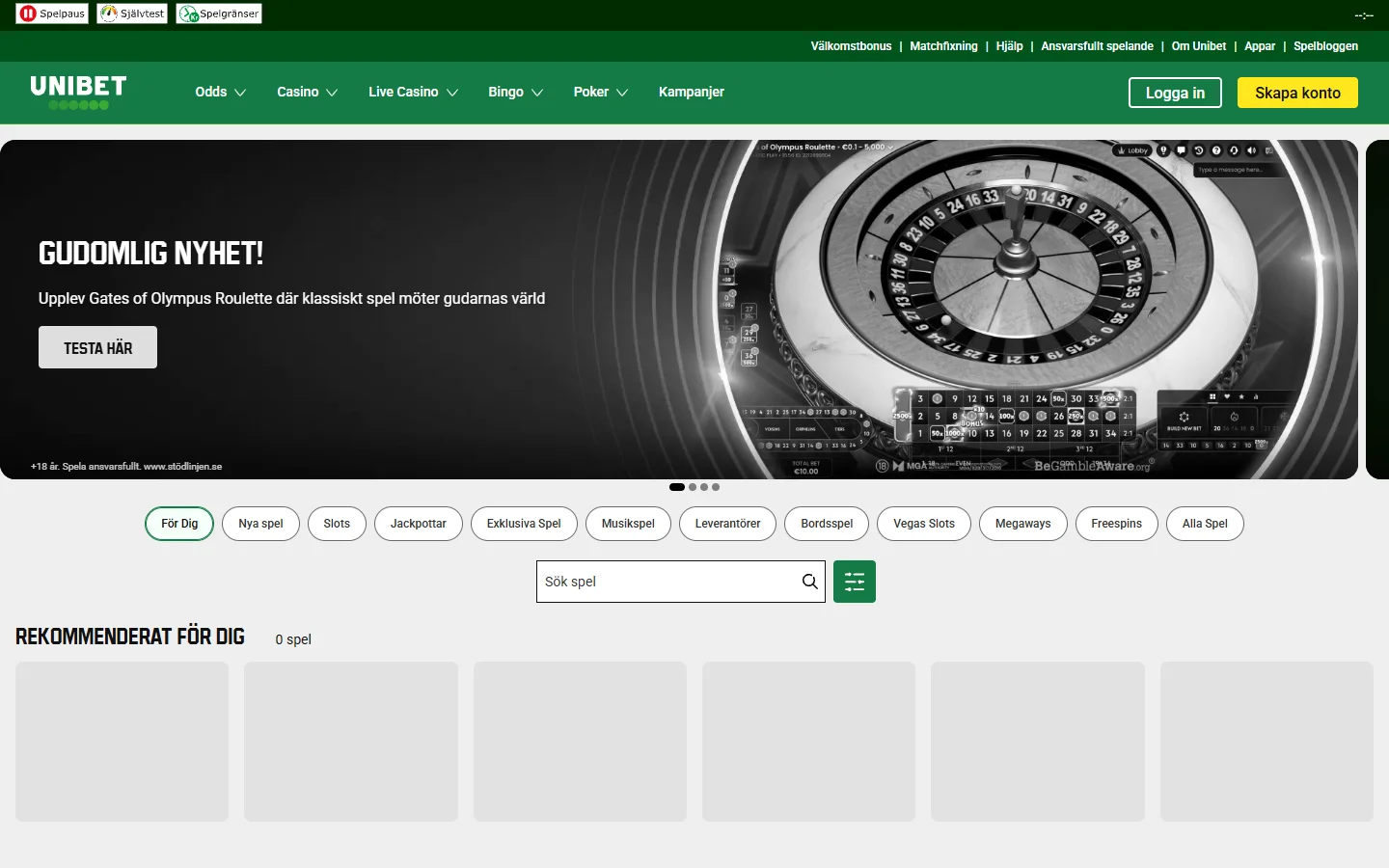Open the Välkomstbonus link
The height and width of the screenshot is (868, 1389).
click(851, 46)
